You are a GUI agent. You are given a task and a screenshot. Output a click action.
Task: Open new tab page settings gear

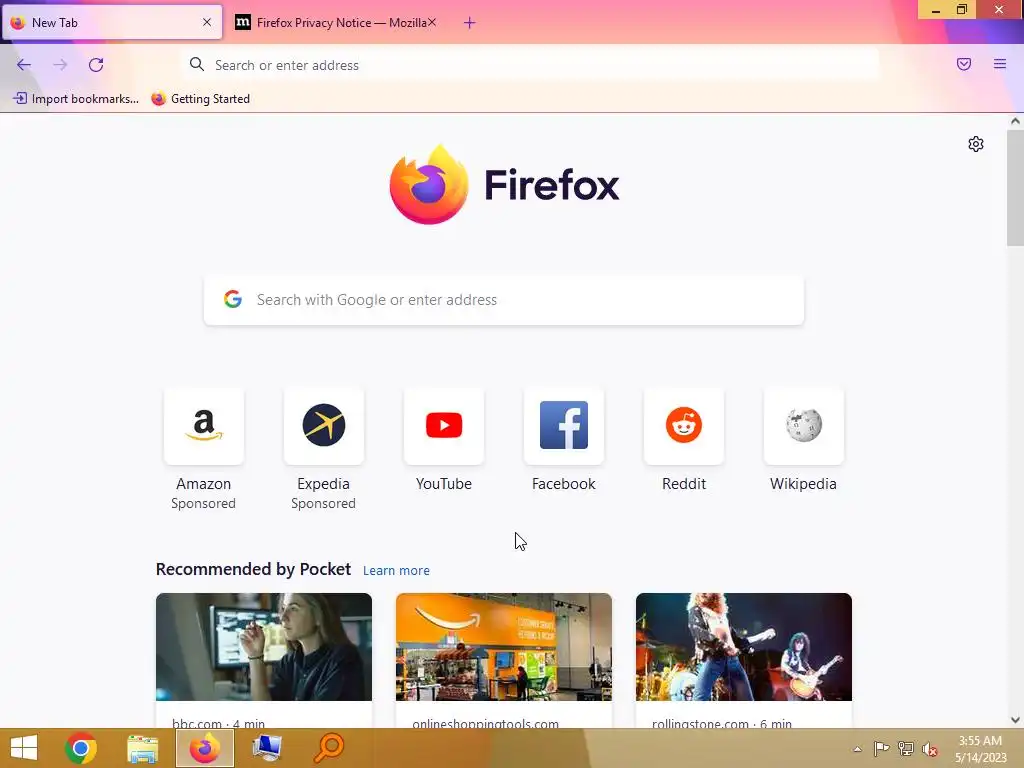(976, 144)
